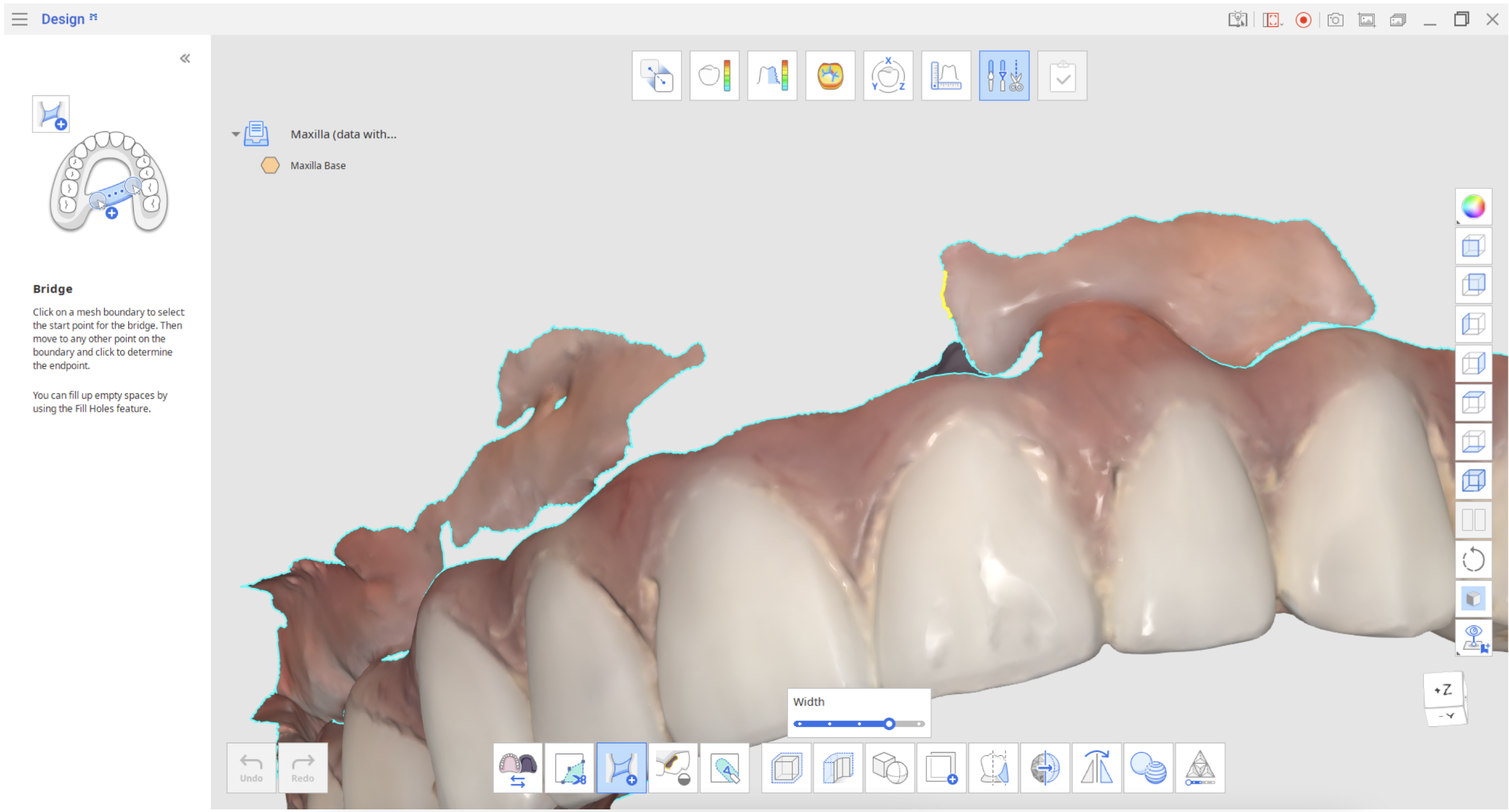
Task: Select the Bridge tool in bottom toolbar
Action: click(x=621, y=768)
